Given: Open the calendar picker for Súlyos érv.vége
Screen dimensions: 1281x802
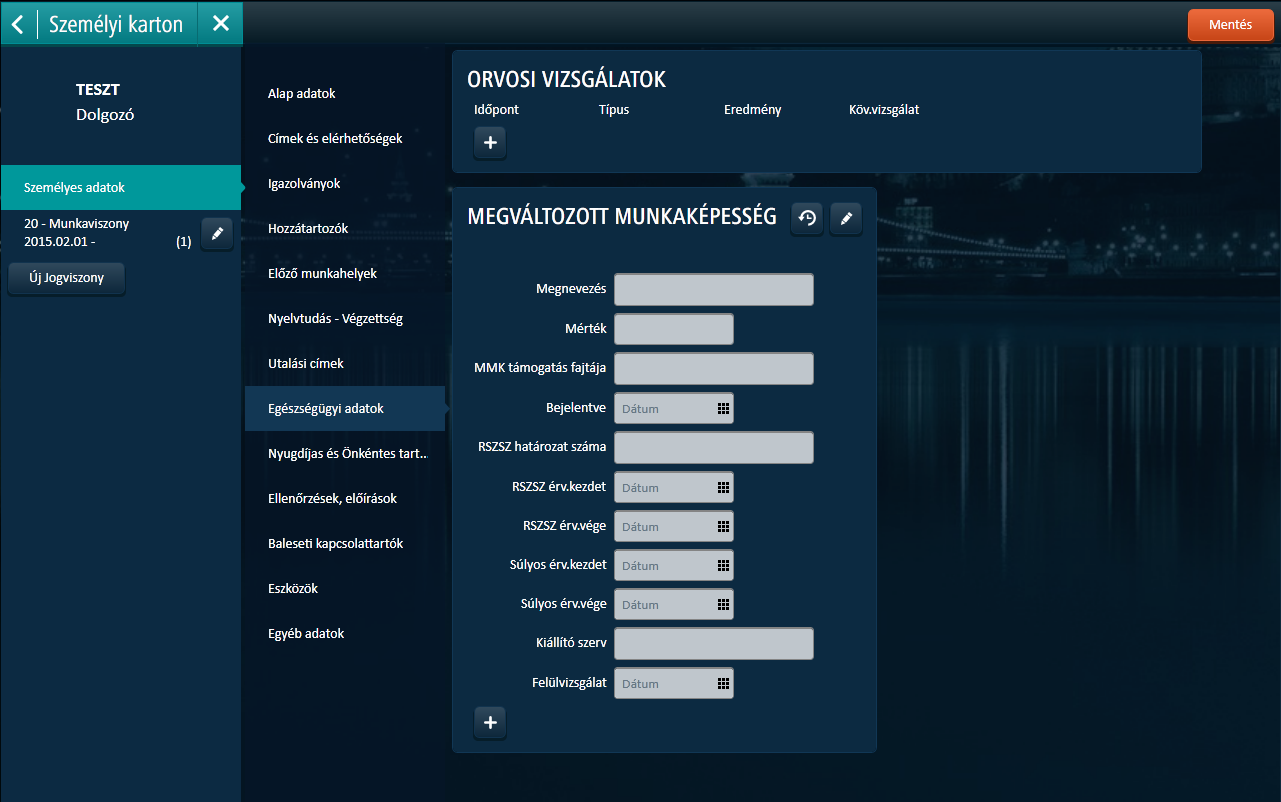Looking at the screenshot, I should (723, 604).
